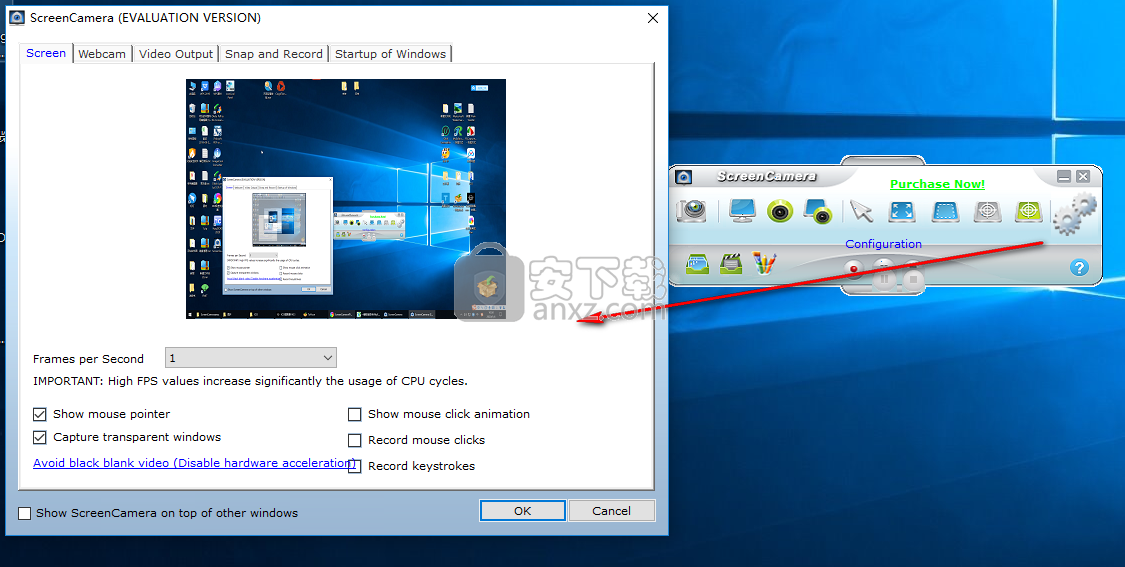Select the combined screen and webcam icon
This screenshot has width=1125, height=567.
tap(818, 211)
